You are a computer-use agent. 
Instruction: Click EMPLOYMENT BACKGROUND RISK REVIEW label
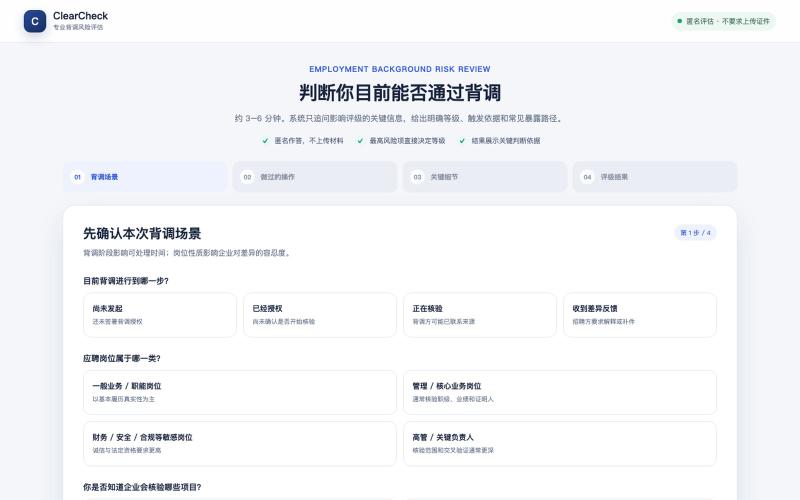click(400, 69)
